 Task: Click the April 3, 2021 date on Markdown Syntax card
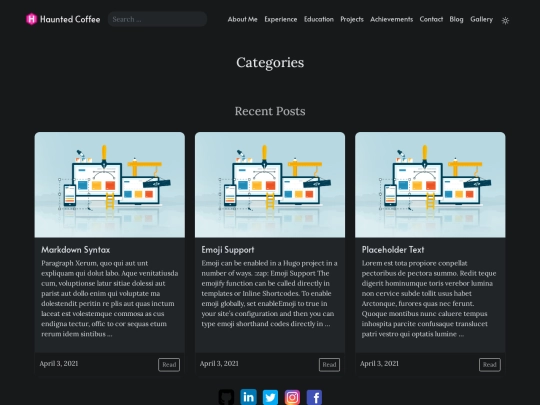point(59,364)
